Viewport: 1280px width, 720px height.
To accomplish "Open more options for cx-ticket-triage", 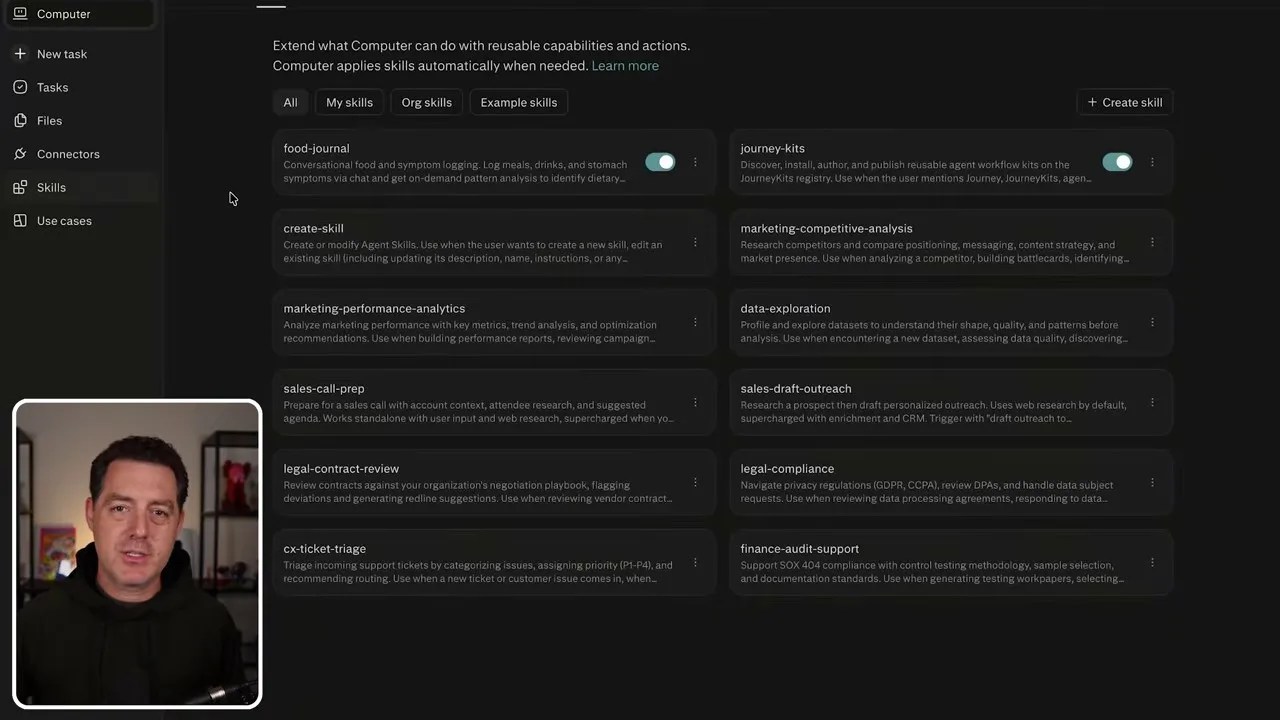I will 695,562.
